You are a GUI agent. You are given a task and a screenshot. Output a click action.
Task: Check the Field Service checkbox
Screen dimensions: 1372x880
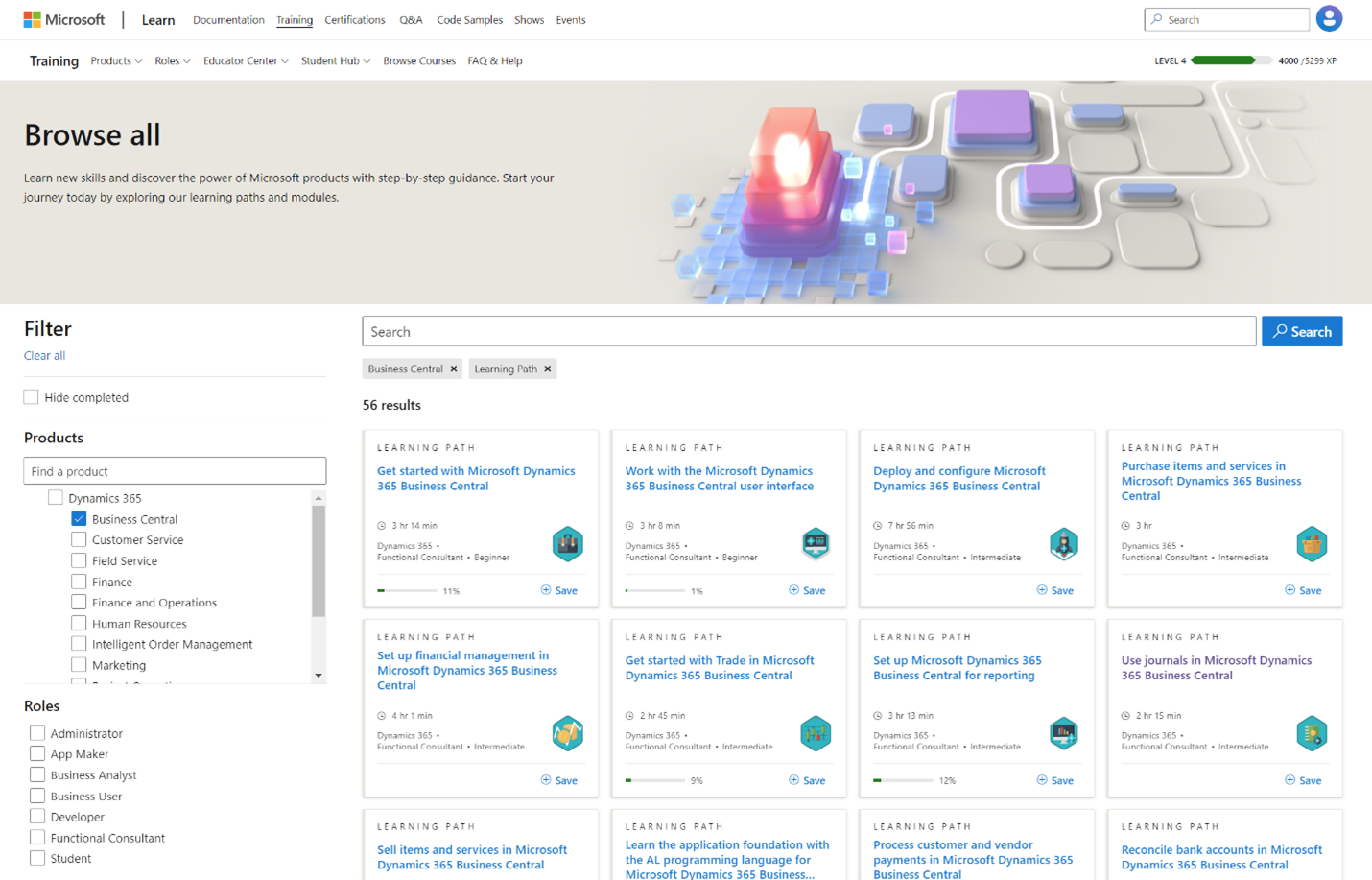tap(79, 560)
